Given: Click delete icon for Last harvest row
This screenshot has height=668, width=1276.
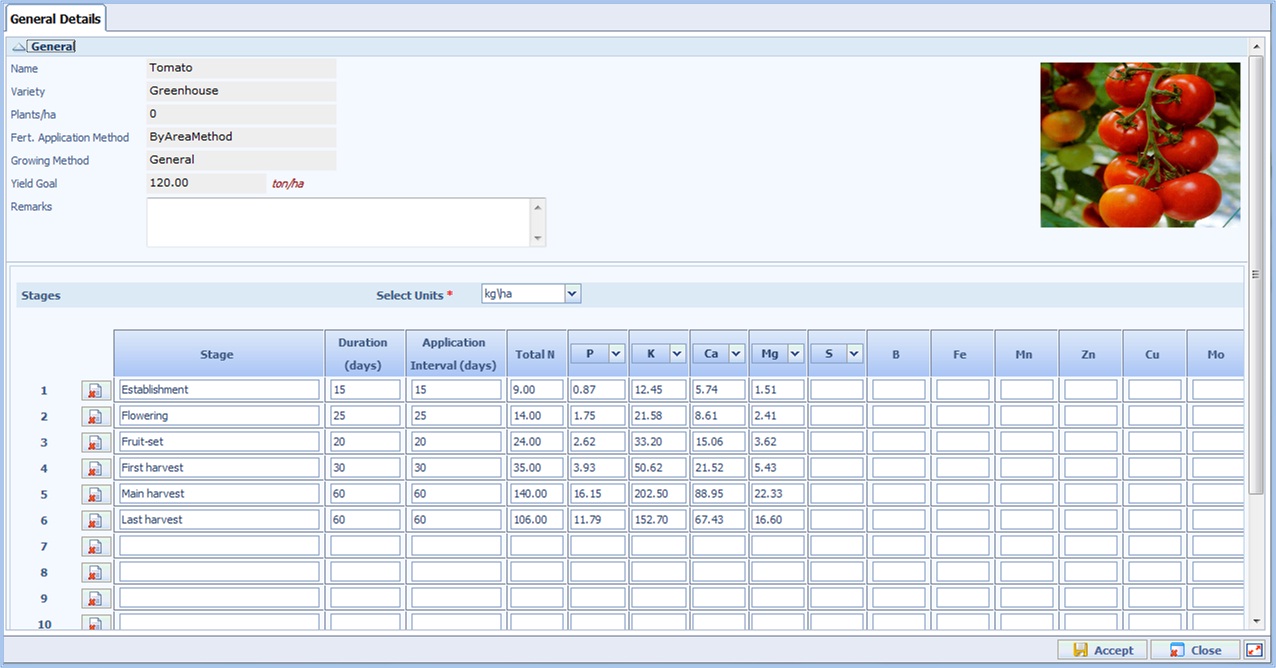Looking at the screenshot, I should pyautogui.click(x=95, y=521).
